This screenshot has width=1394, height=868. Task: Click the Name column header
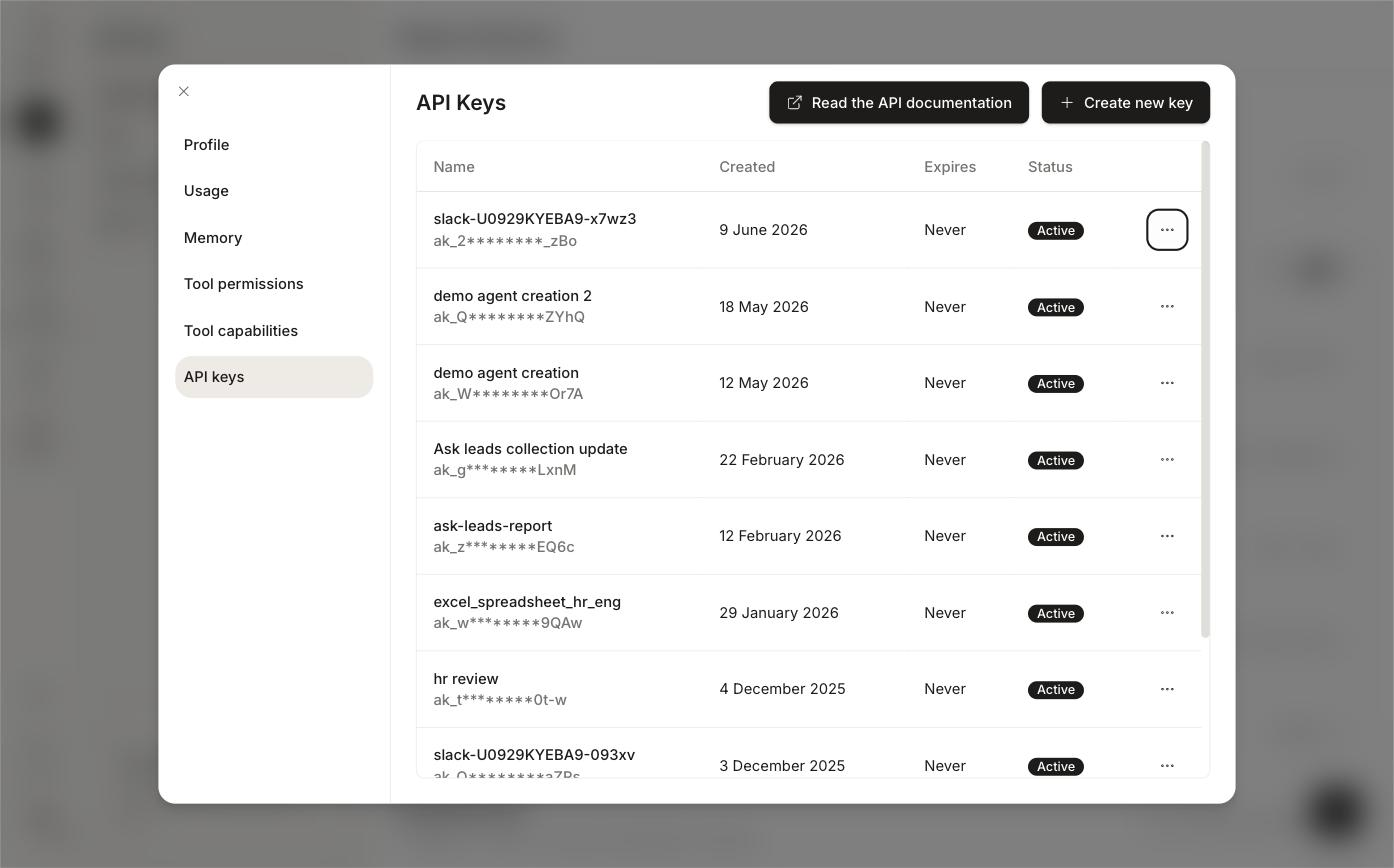click(x=454, y=167)
